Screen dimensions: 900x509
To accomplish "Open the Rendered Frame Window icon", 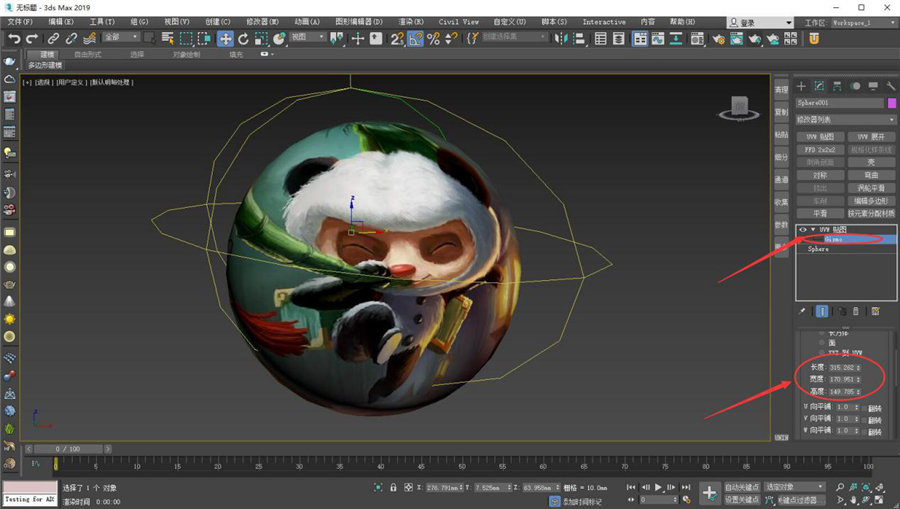I will (736, 38).
